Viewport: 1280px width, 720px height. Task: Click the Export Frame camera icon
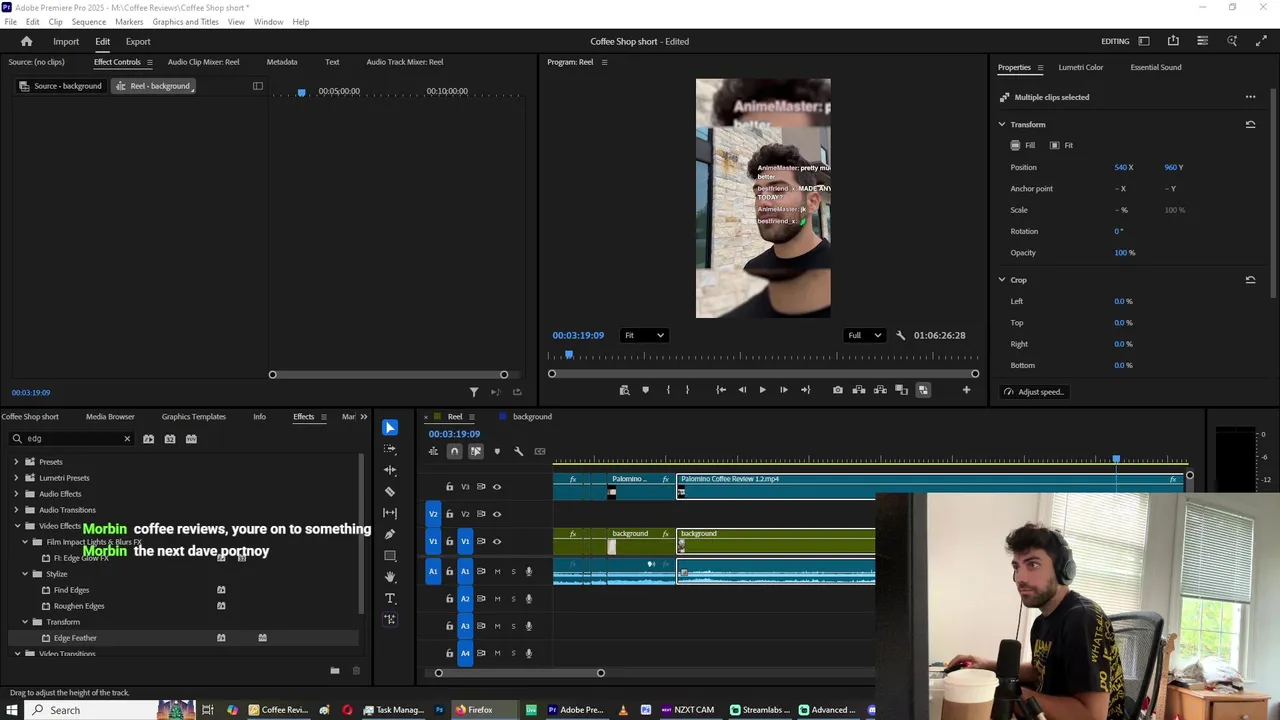838,390
